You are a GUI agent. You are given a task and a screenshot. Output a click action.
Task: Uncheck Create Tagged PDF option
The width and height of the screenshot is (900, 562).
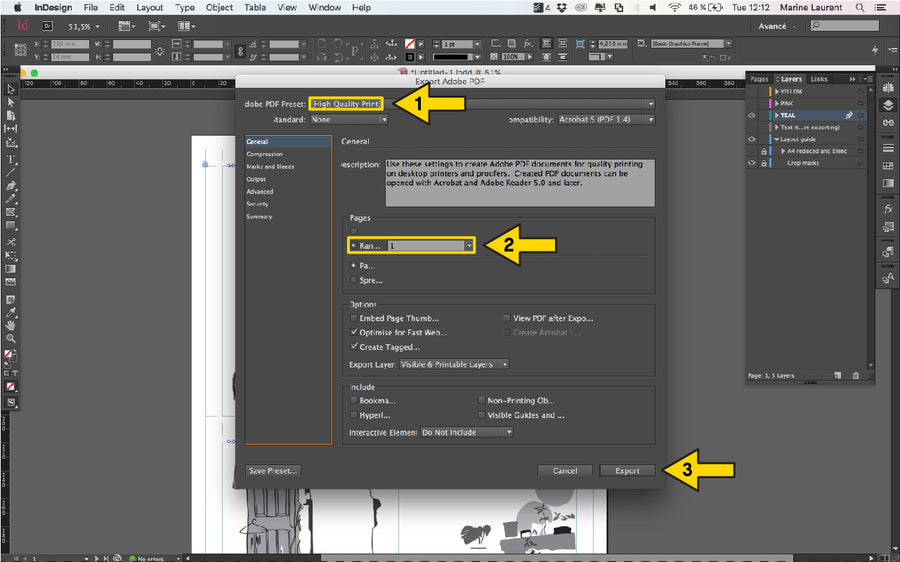(x=354, y=347)
